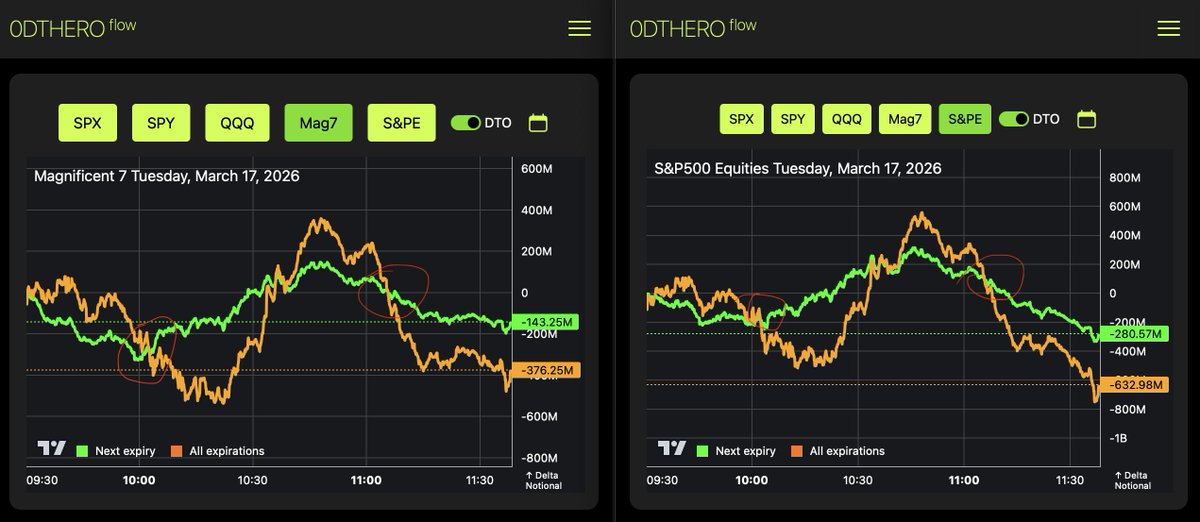1200x522 pixels.
Task: Open calendar date picker in left panel
Action: [538, 123]
